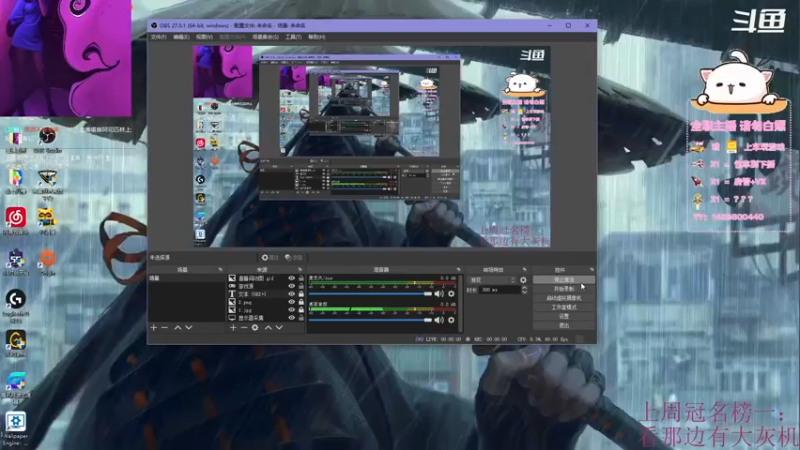Toggle the lock on the 1.jpg source
Screen dimensions: 800x450
point(301,310)
